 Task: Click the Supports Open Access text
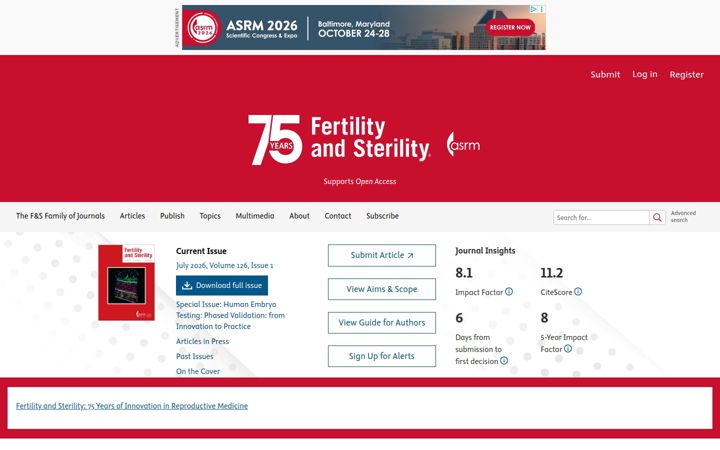[360, 181]
